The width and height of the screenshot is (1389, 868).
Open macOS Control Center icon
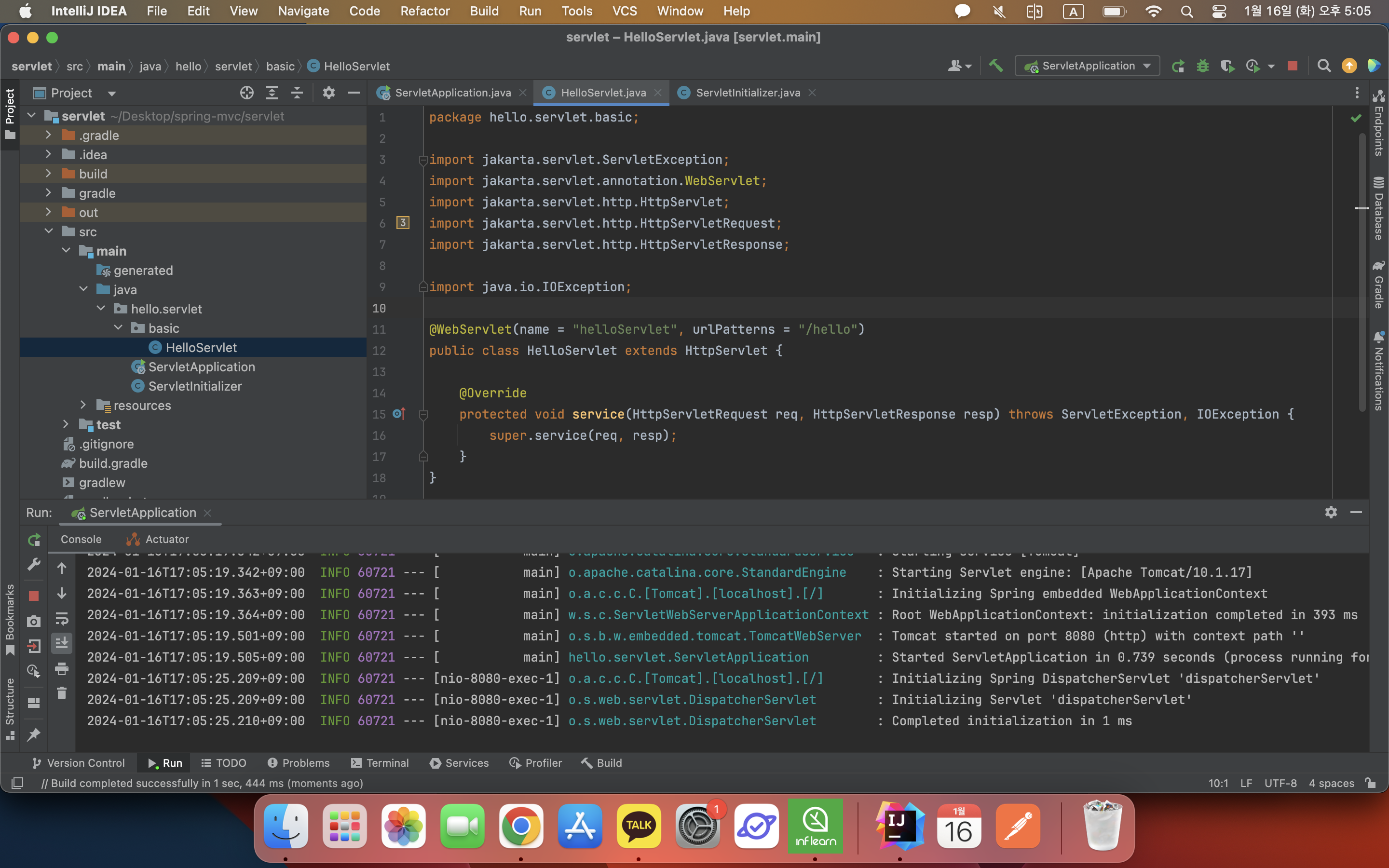point(1219,11)
